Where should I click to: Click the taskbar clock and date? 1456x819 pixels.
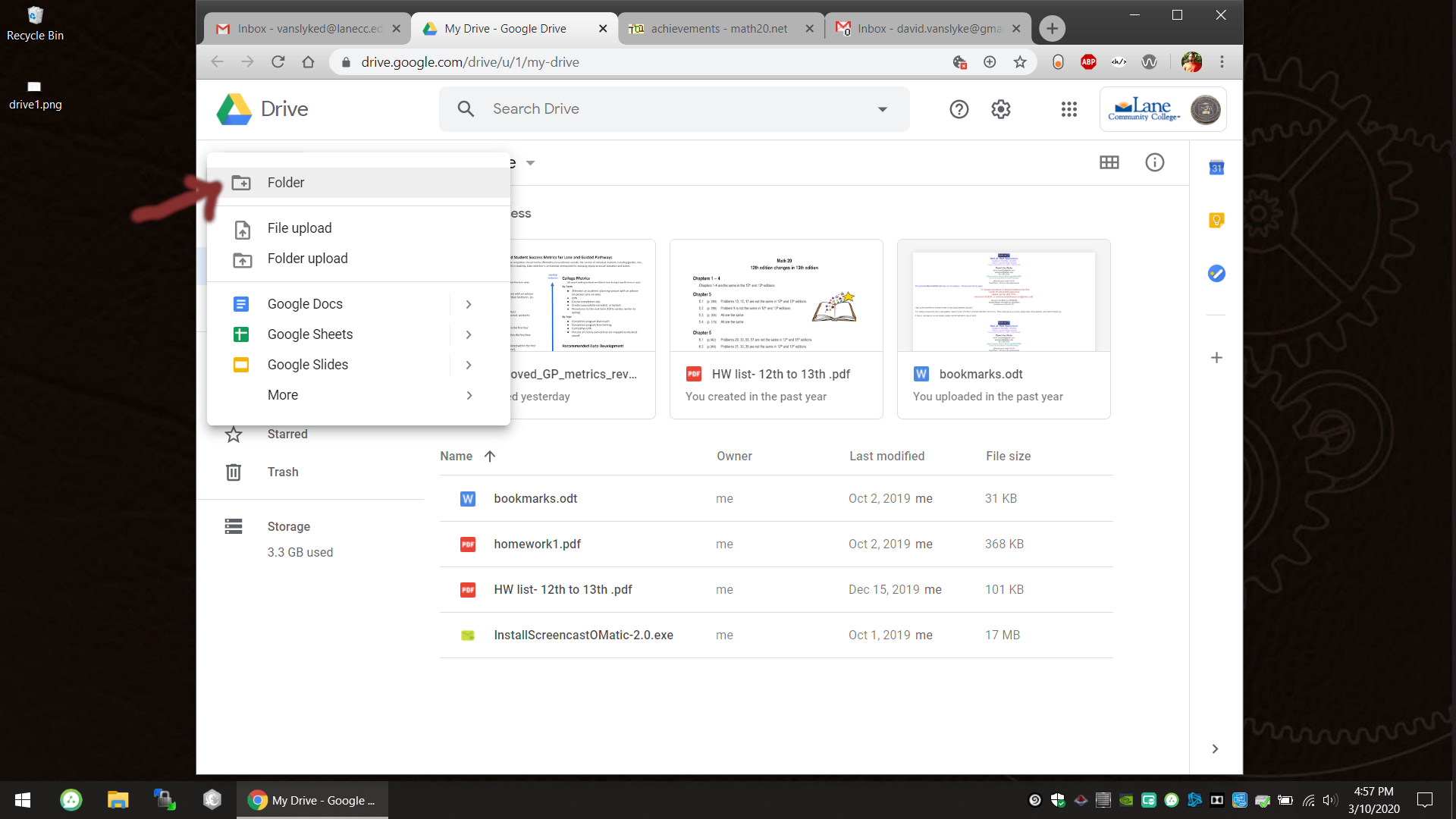pyautogui.click(x=1373, y=800)
